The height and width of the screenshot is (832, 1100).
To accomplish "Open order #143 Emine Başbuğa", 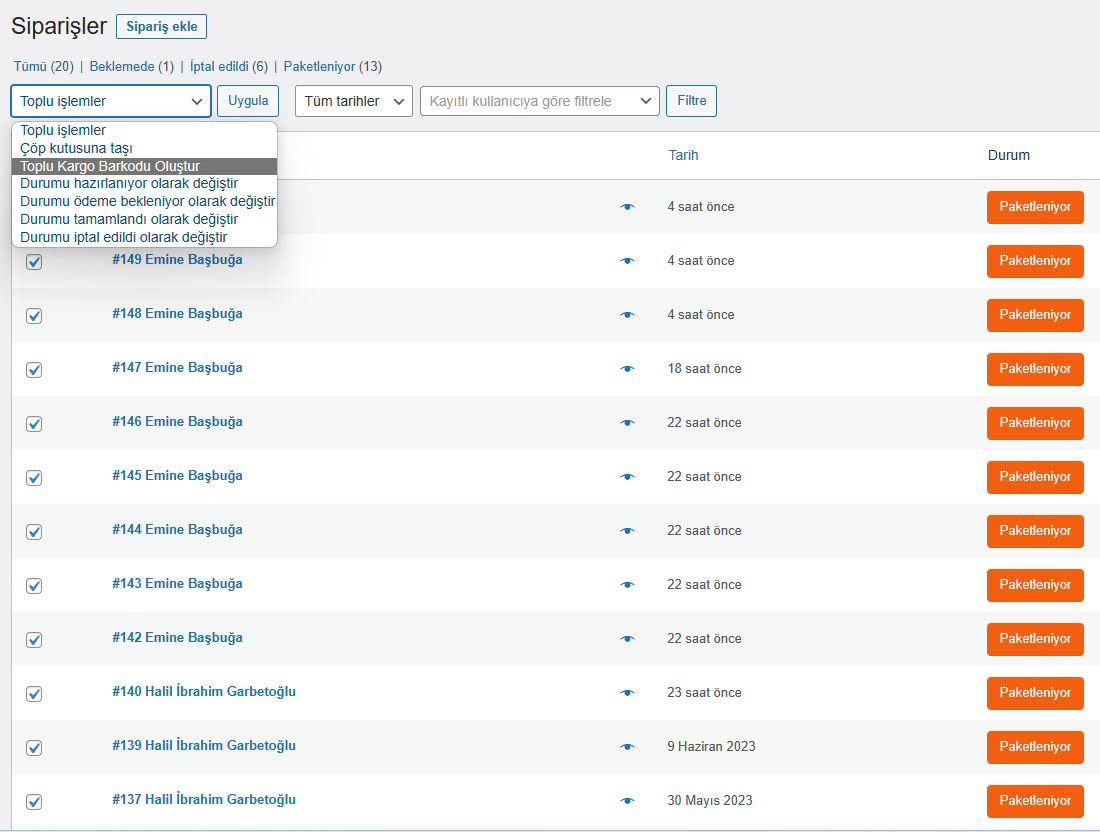I will [177, 584].
